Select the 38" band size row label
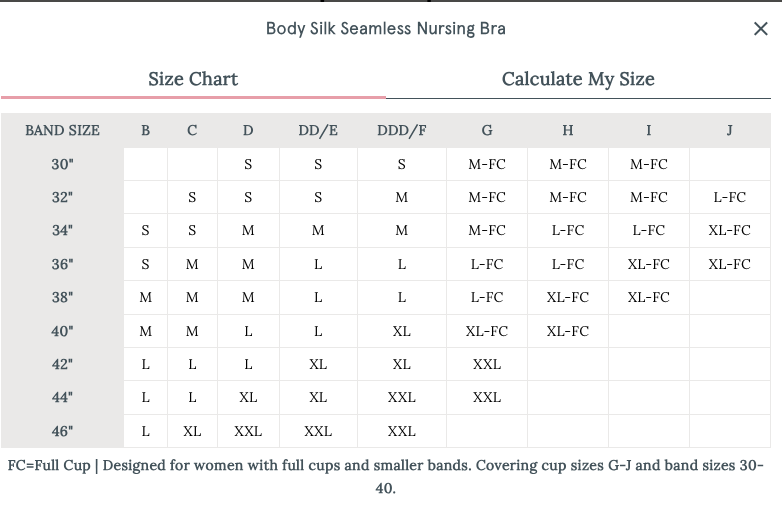The height and width of the screenshot is (515, 782). tap(62, 298)
